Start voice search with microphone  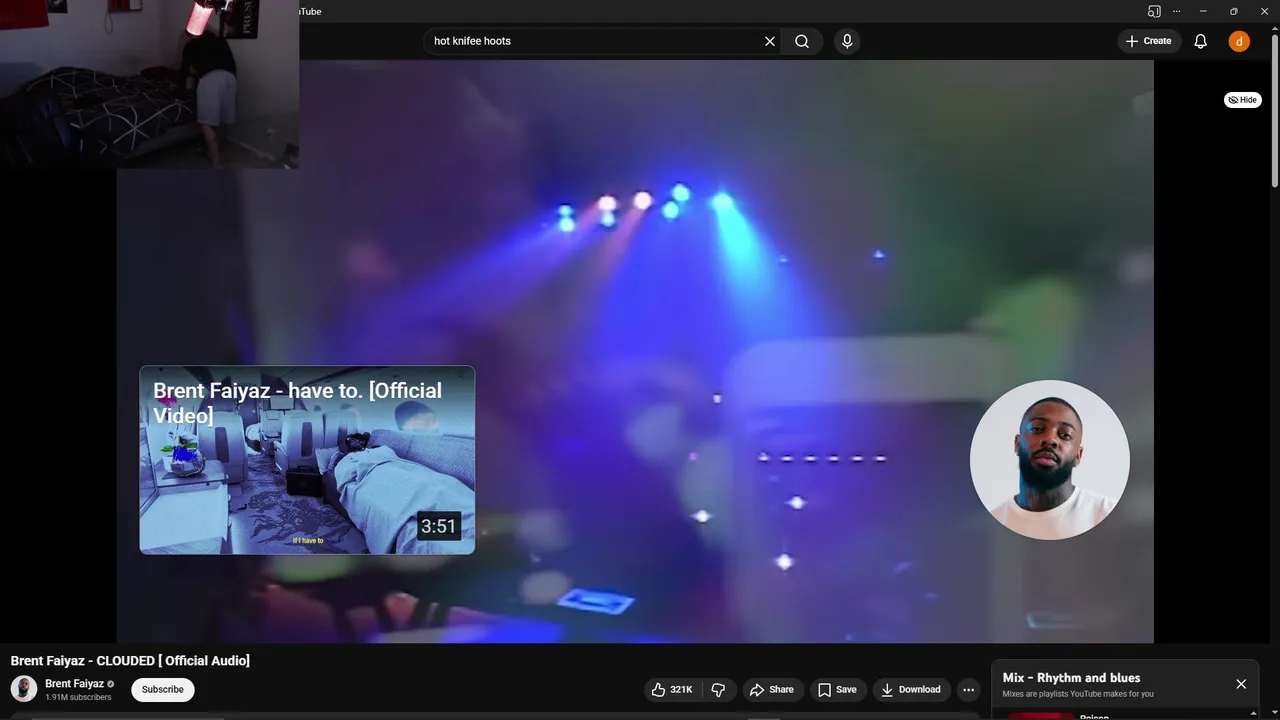point(847,41)
